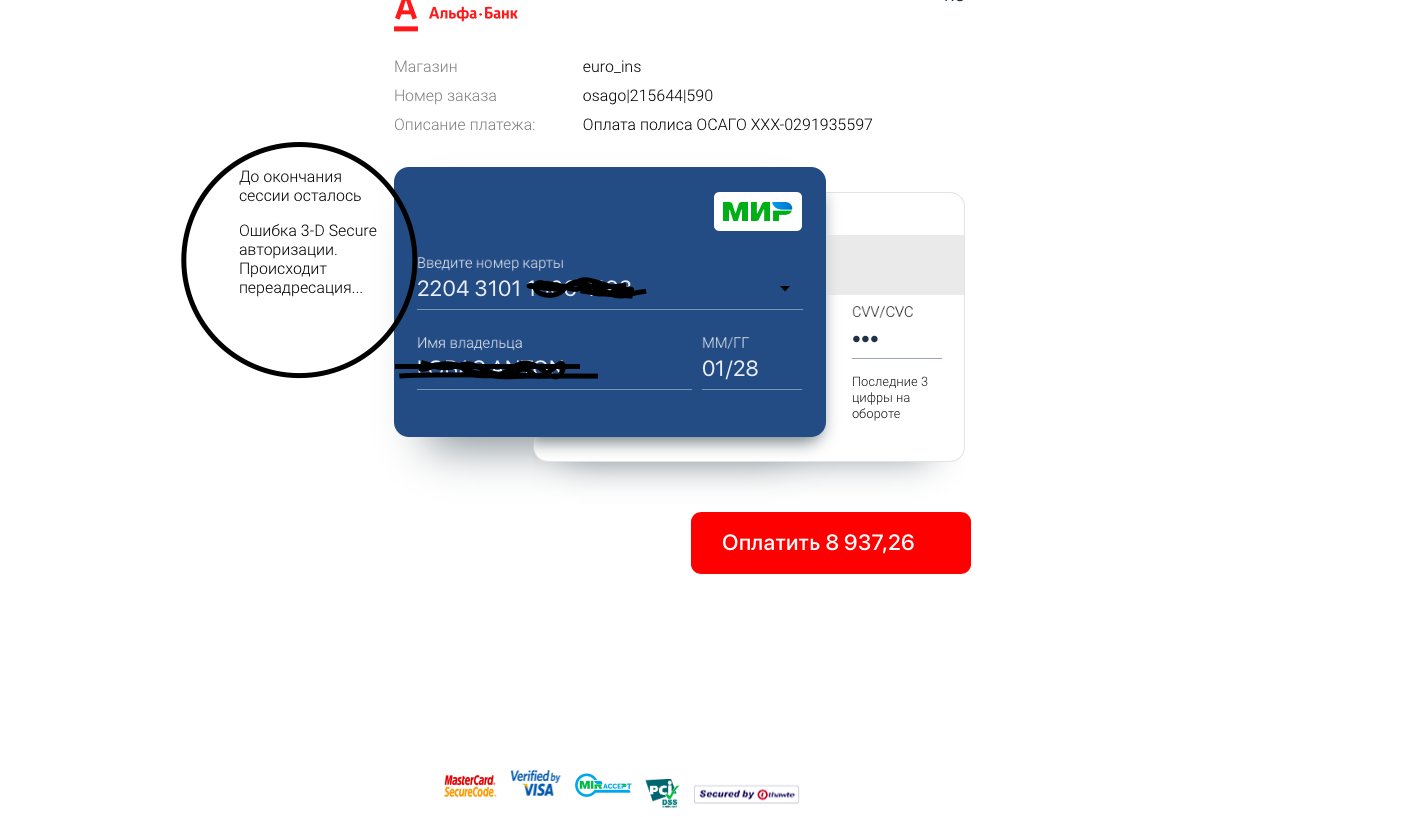This screenshot has width=1414, height=817.
Task: Click the MIR card logo
Action: pos(758,211)
